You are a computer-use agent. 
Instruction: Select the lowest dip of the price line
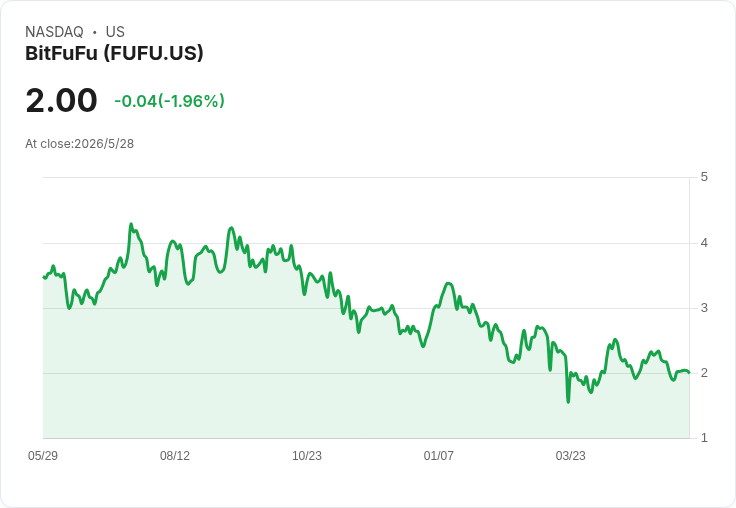(568, 402)
